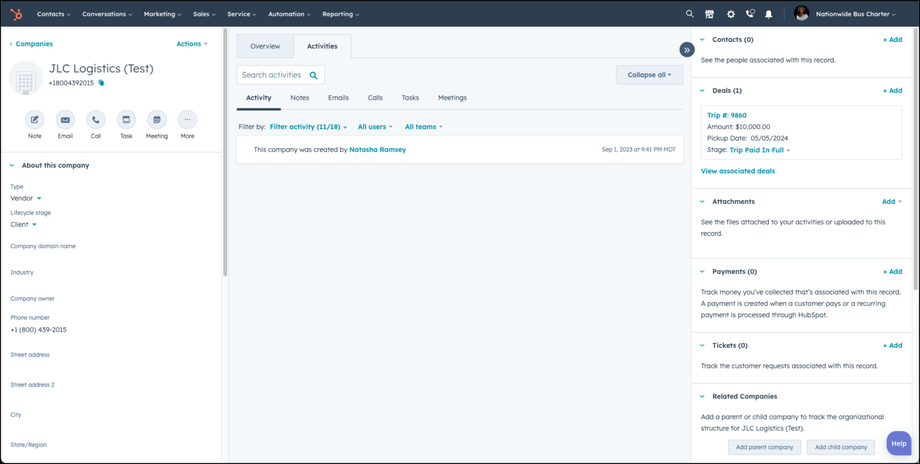Collapse the Attachments section
Screen dimensions: 920x464
(702, 201)
